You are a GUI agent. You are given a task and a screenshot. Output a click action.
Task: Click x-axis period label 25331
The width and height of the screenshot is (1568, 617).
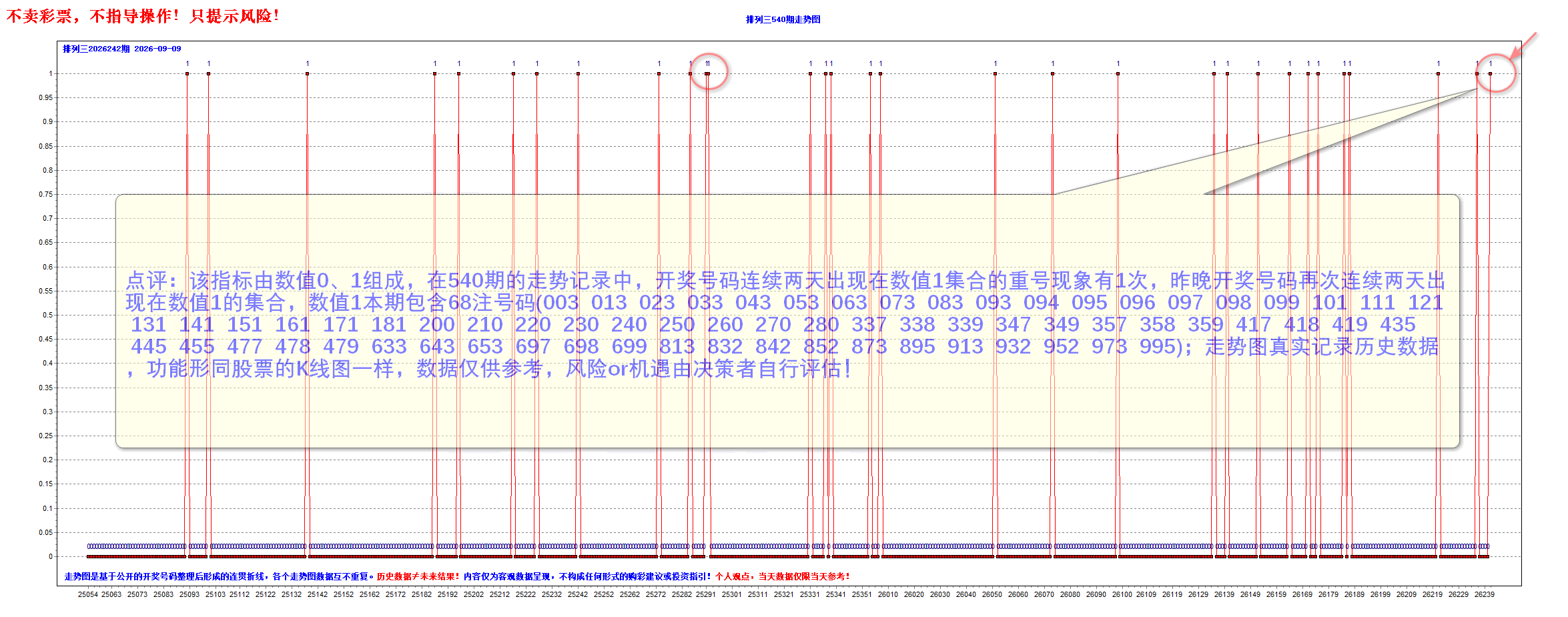tap(810, 594)
